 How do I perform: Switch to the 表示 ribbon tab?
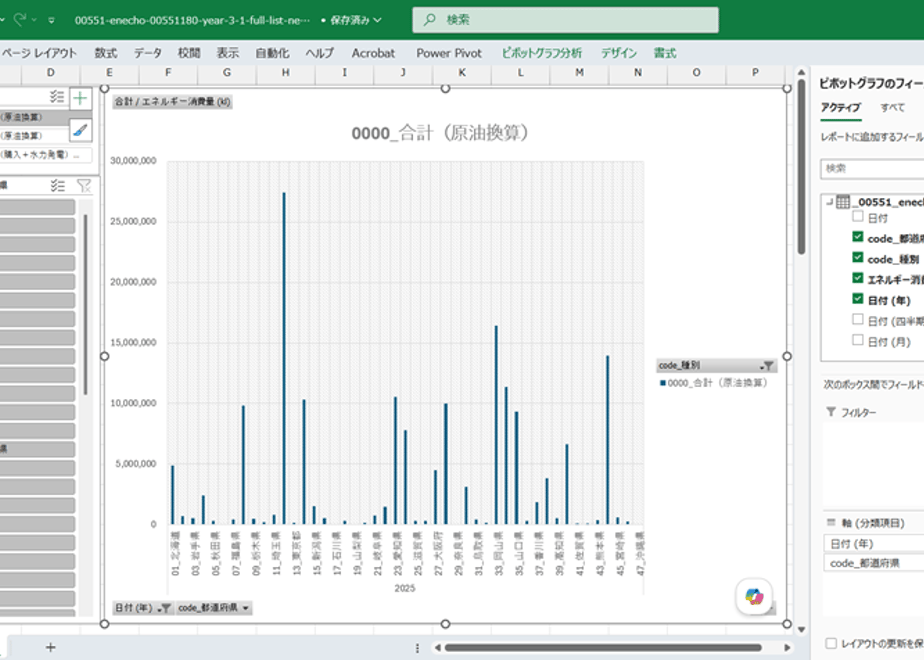(x=227, y=53)
